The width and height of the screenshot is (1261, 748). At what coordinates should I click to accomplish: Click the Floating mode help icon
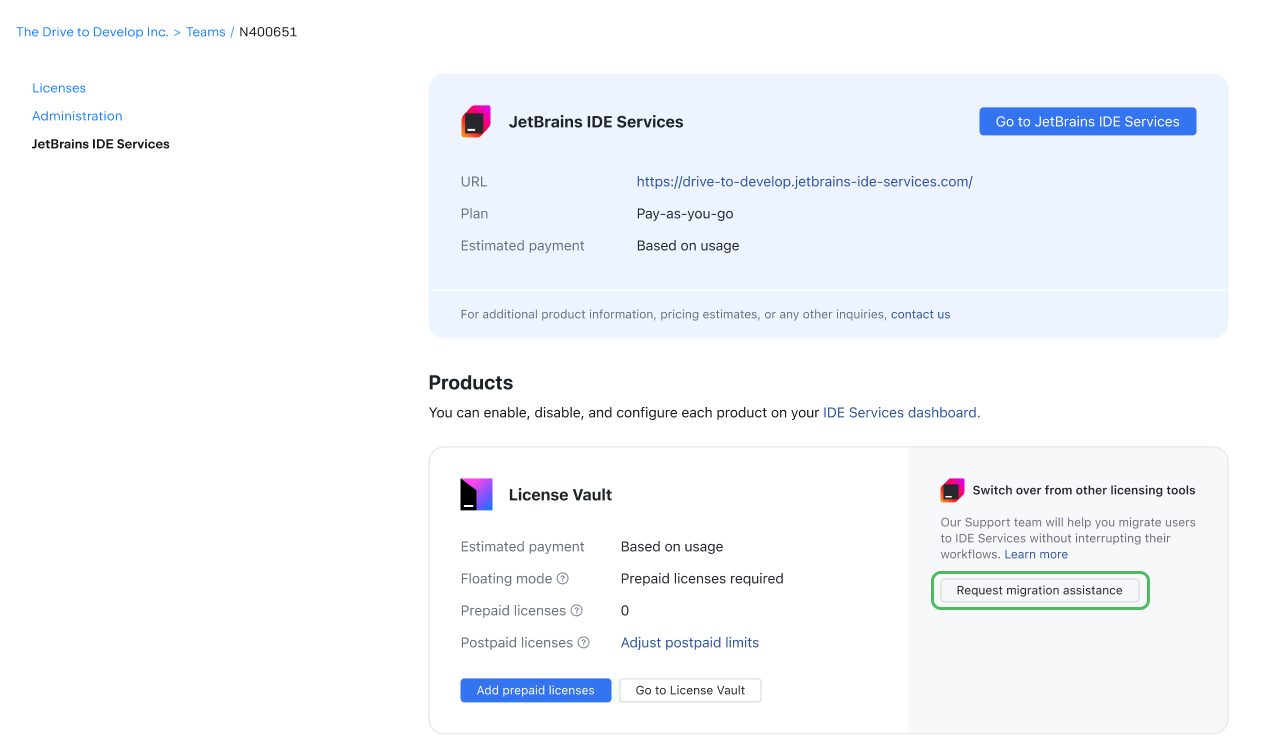click(563, 579)
